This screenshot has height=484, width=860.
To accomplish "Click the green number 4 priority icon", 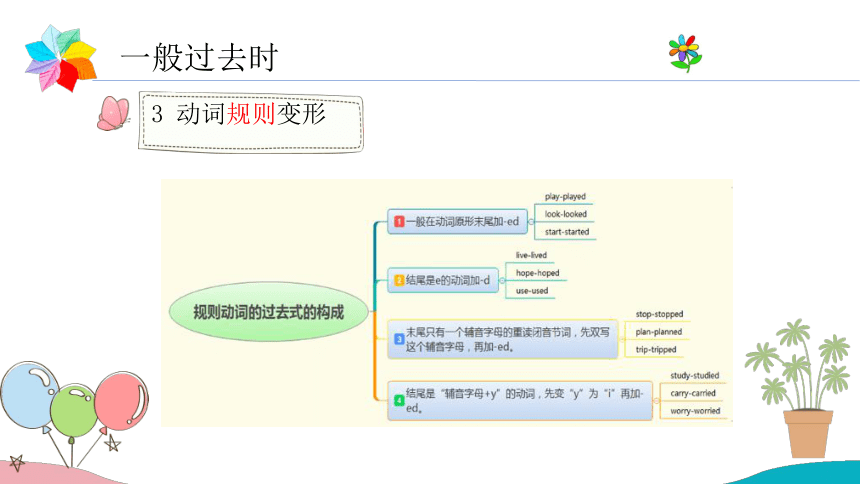I will point(399,401).
